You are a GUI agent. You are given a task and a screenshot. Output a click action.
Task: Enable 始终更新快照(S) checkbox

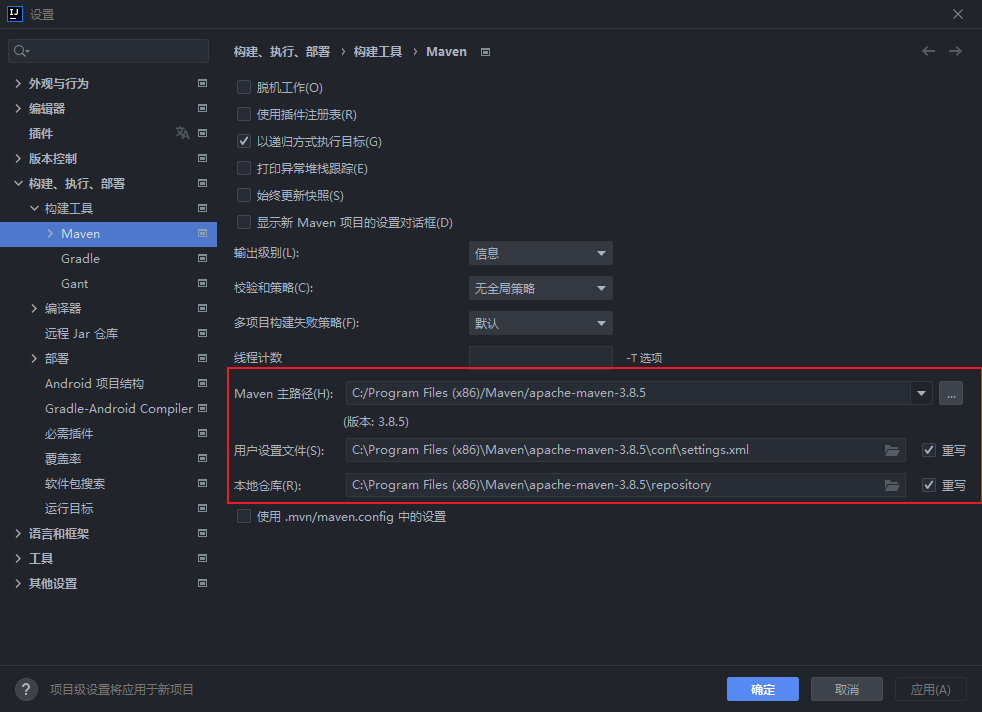pos(244,195)
